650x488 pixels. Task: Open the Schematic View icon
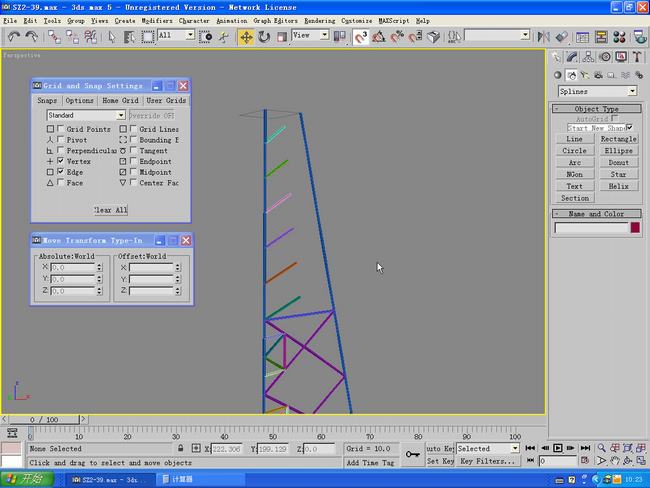pos(601,37)
